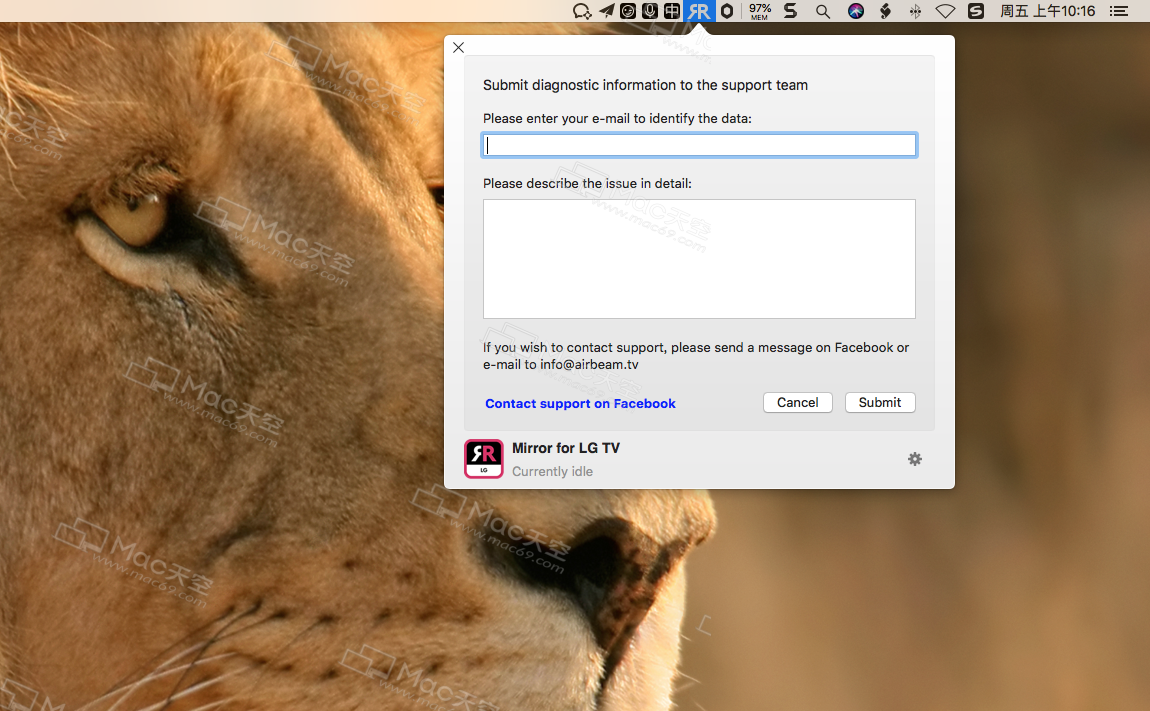
Task: Open the Wi-Fi menu
Action: [945, 11]
